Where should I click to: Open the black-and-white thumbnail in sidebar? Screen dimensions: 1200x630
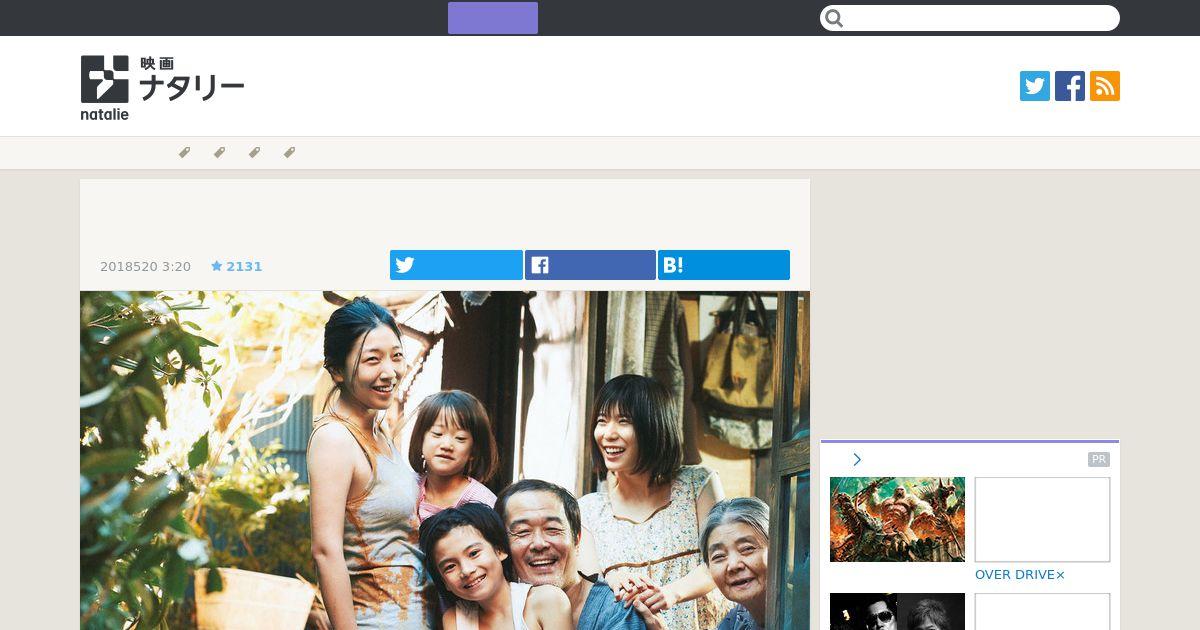[897, 611]
